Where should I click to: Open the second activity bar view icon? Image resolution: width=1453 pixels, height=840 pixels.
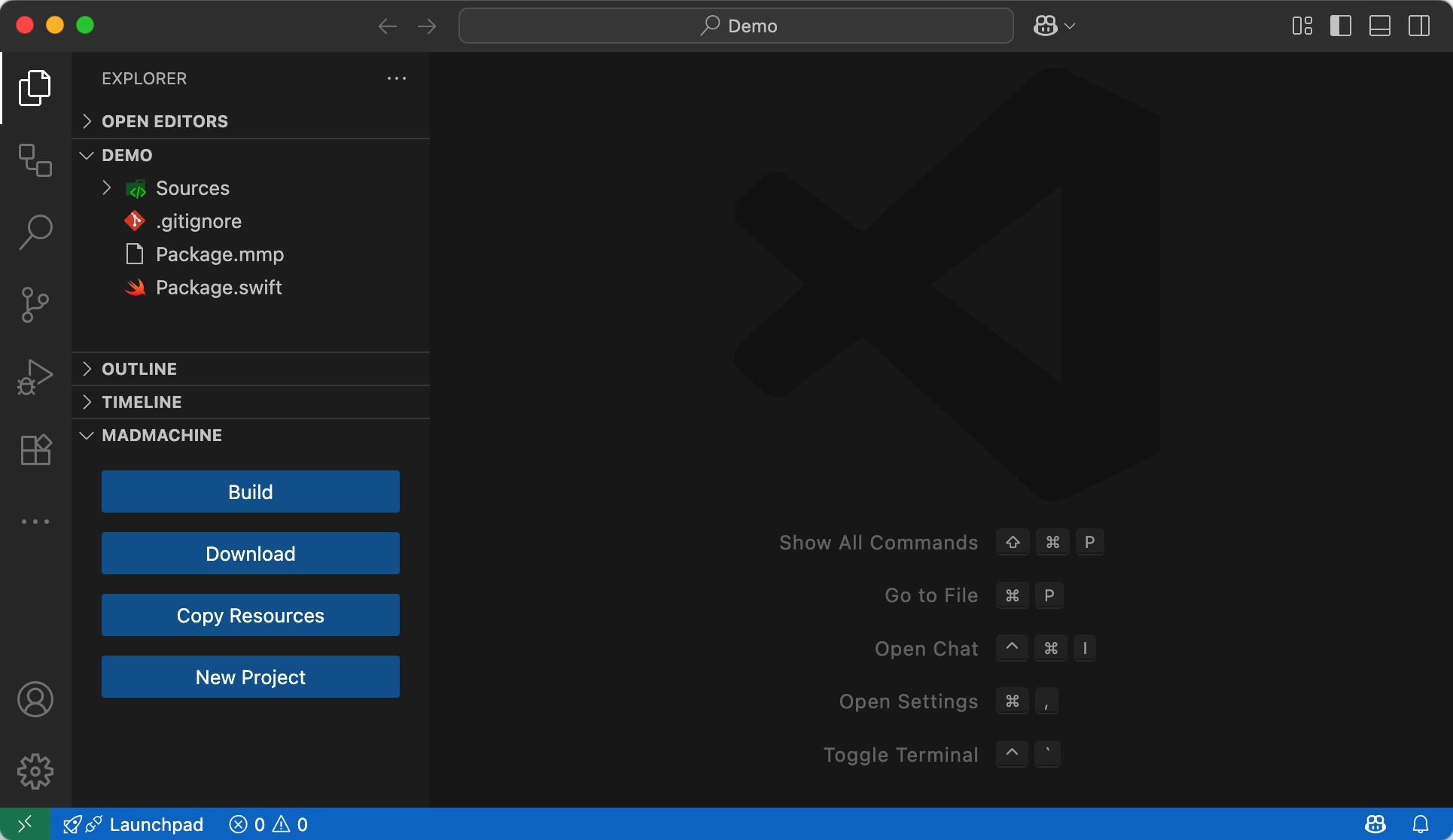[35, 160]
